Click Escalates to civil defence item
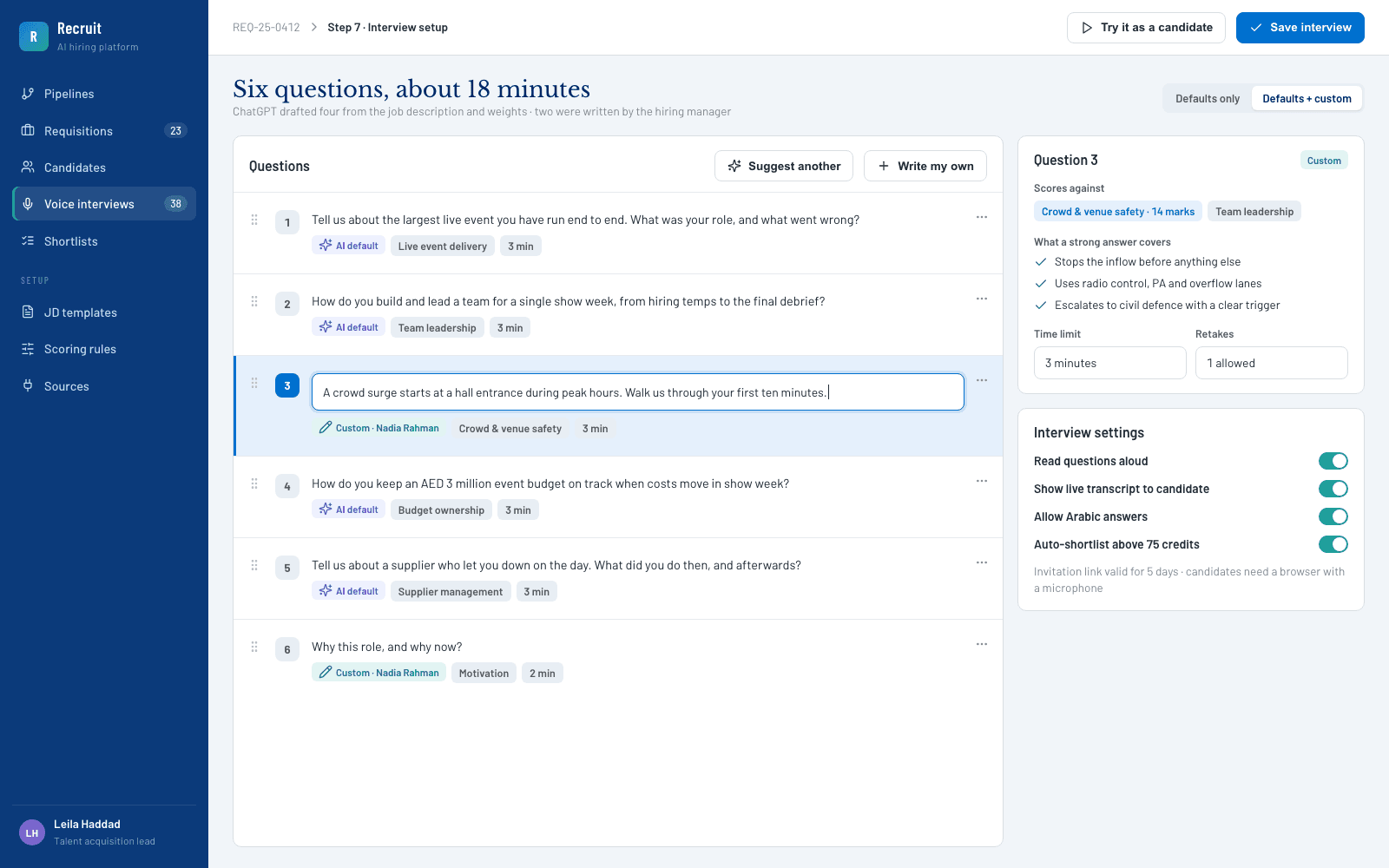This screenshot has height=868, width=1389. click(1167, 306)
